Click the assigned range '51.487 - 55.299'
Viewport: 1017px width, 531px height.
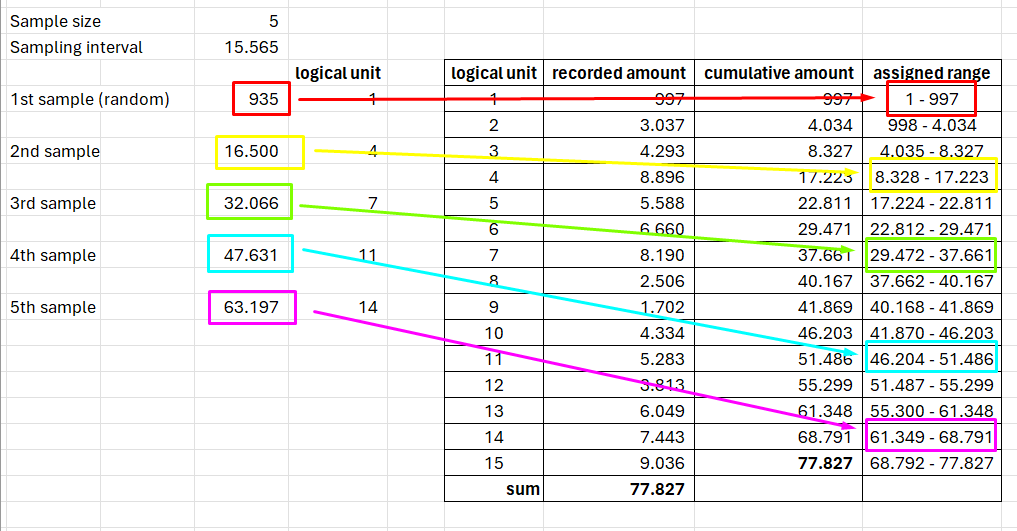(932, 385)
